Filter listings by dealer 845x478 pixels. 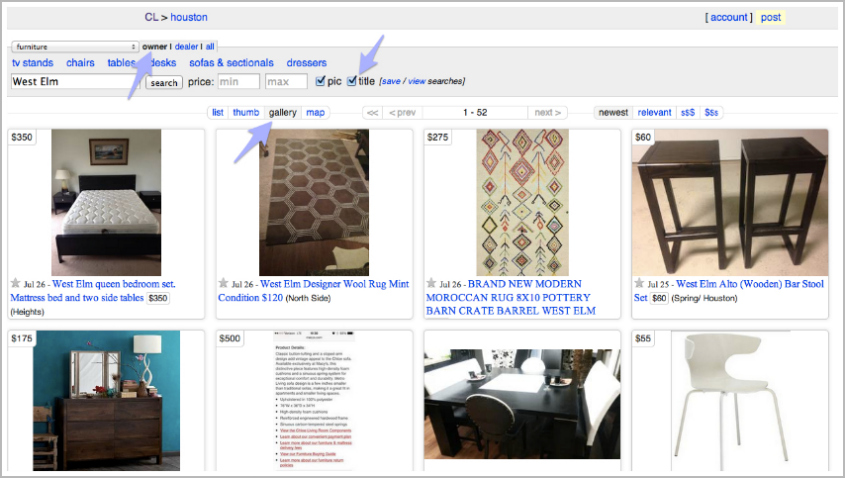186,47
